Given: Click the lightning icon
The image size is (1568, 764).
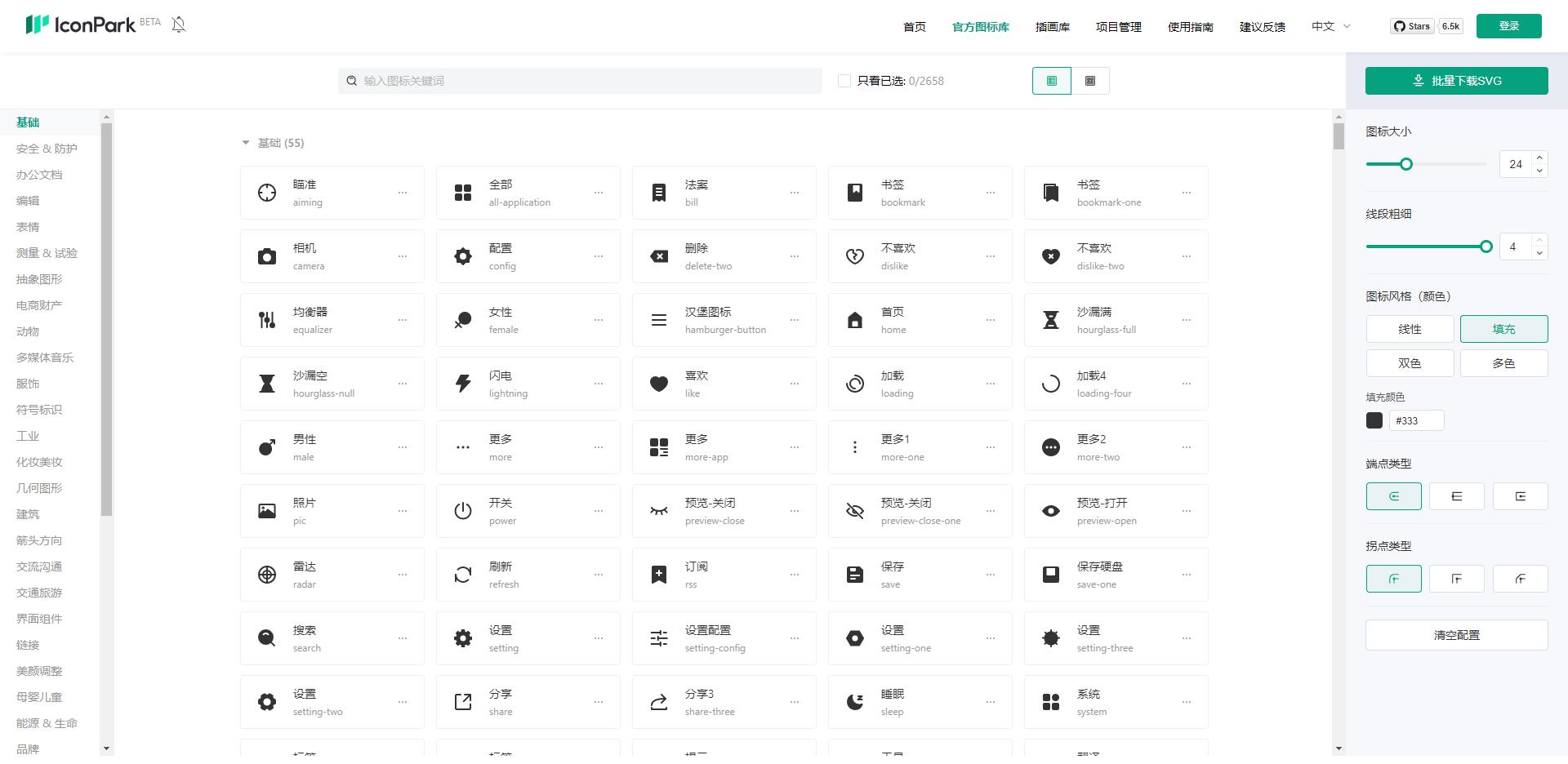Looking at the screenshot, I should point(528,383).
